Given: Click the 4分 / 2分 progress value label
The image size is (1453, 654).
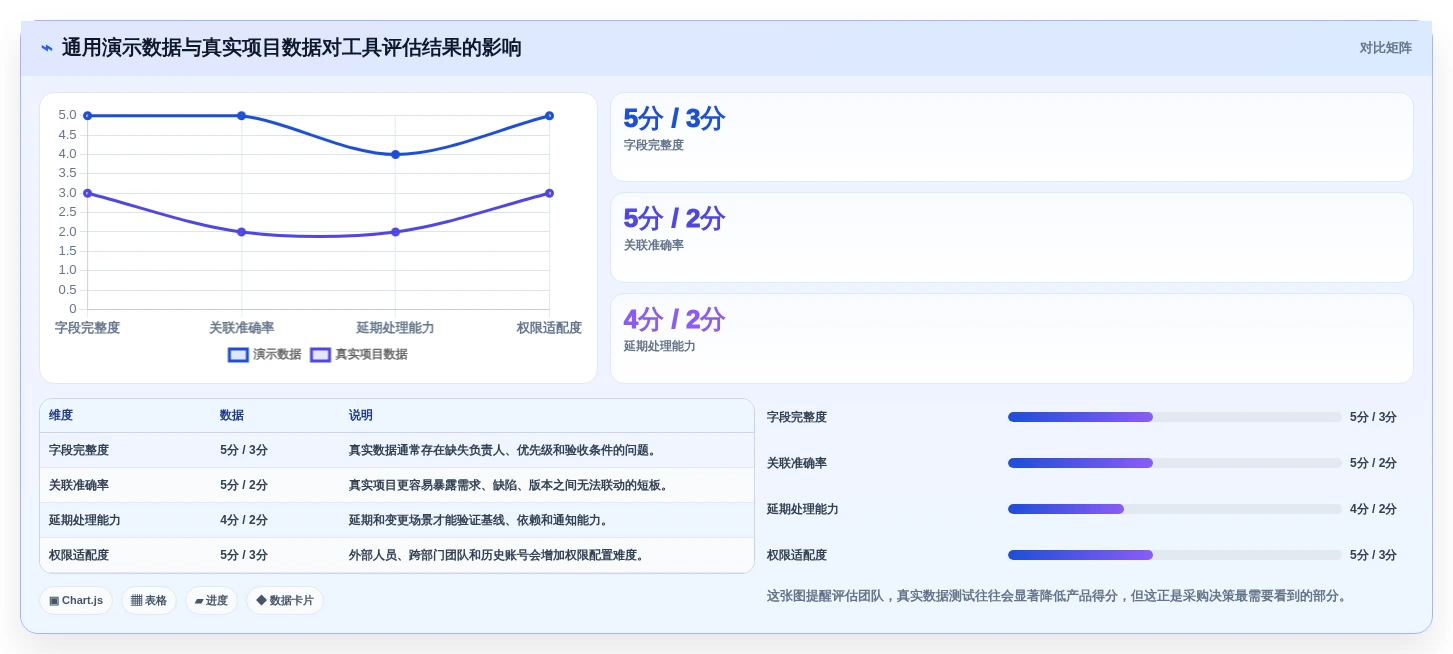Looking at the screenshot, I should (x=1373, y=509).
